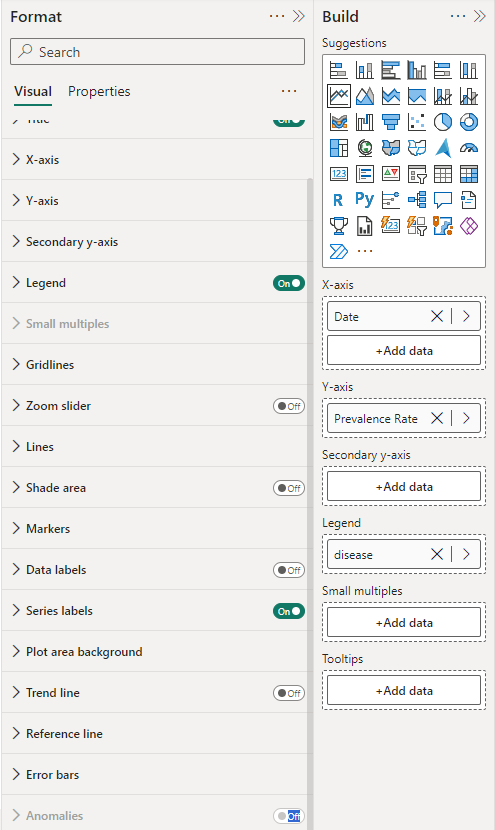Select the Gauge visual

[x=469, y=148]
